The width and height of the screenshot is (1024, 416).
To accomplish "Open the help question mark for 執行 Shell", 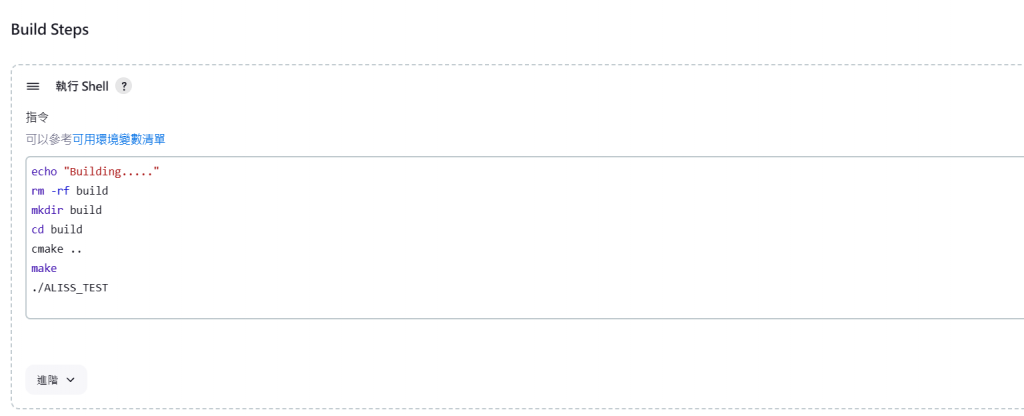I will (123, 86).
